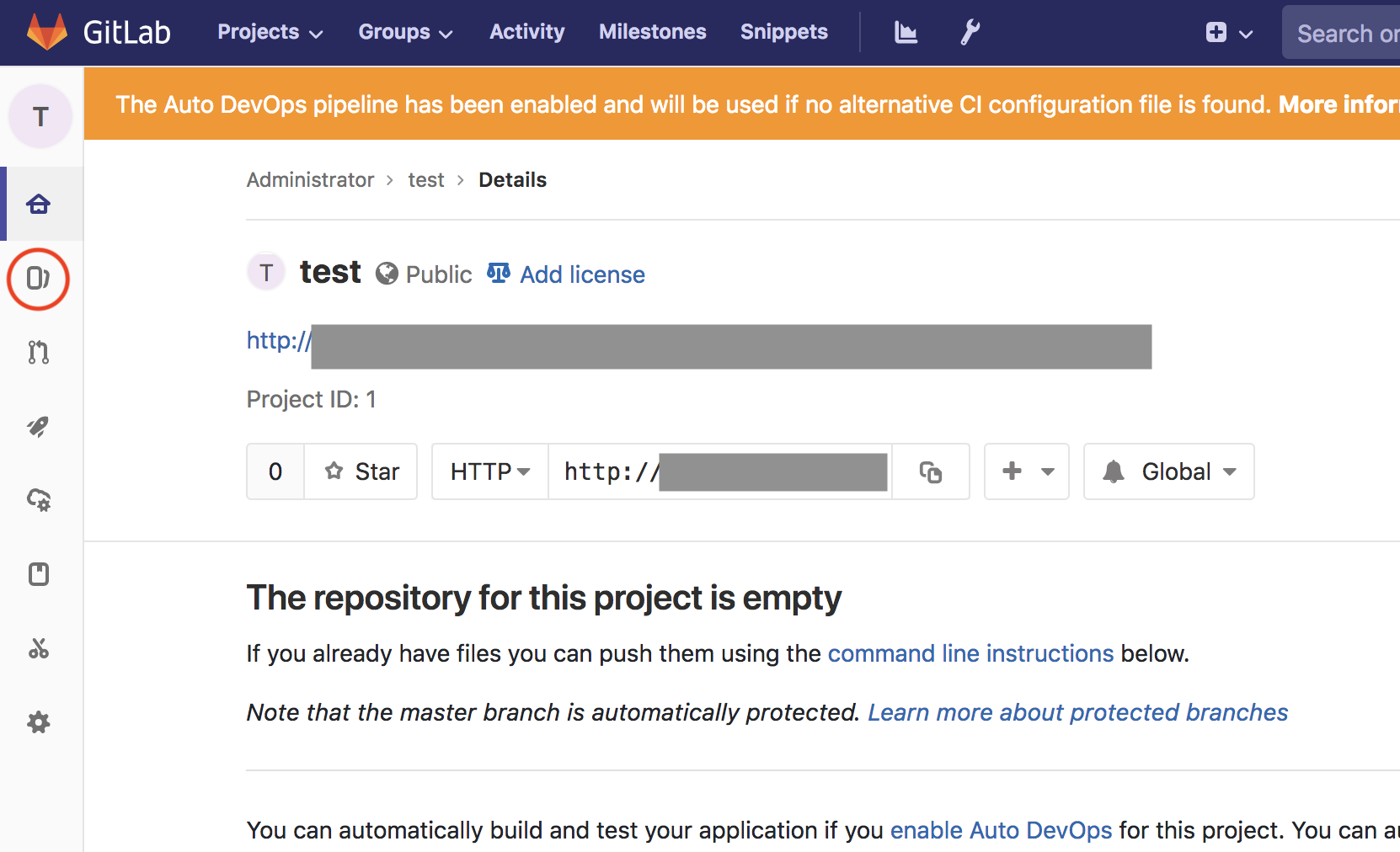
Task: Click enable Auto DevOps link
Action: [1002, 830]
